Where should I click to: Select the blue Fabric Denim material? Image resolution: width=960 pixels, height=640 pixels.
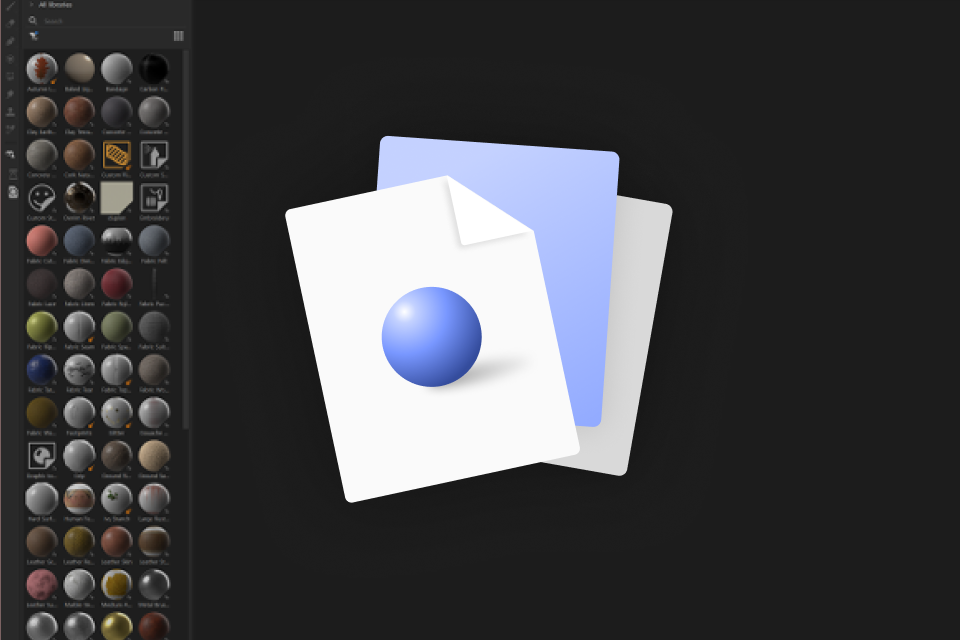coord(79,240)
